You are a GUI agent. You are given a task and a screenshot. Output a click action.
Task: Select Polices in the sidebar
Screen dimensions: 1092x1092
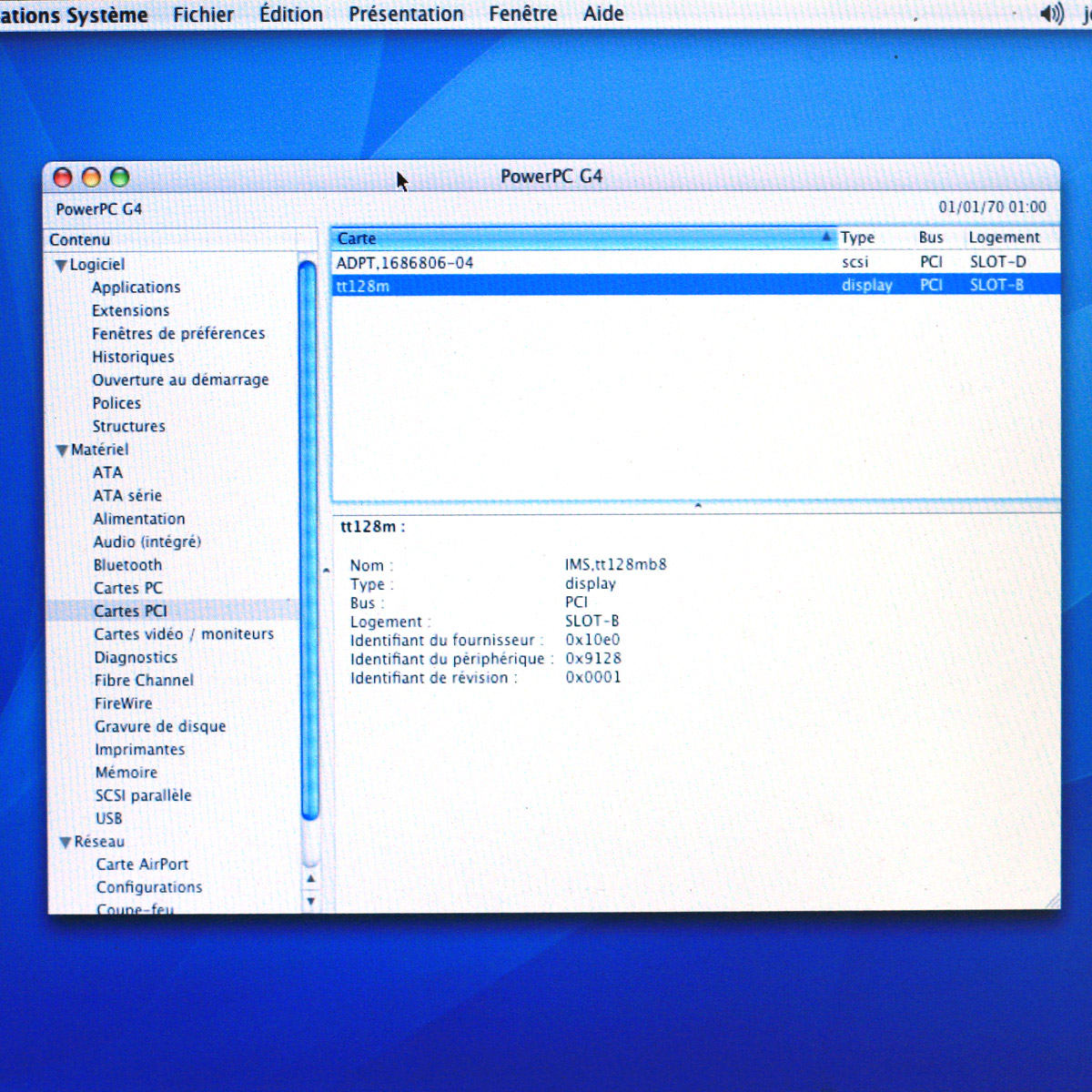(x=116, y=403)
